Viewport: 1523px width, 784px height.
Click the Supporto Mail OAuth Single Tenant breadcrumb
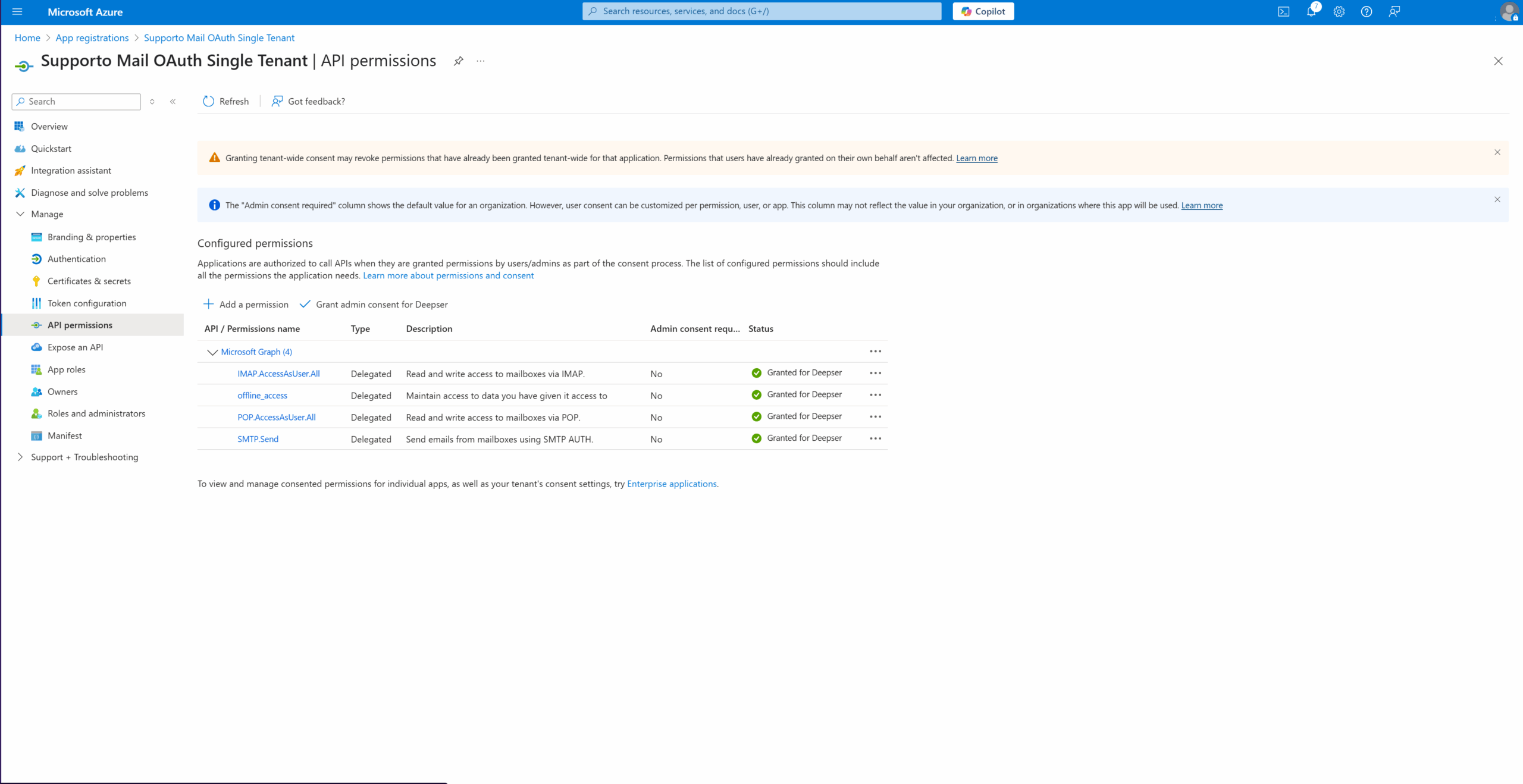(219, 38)
